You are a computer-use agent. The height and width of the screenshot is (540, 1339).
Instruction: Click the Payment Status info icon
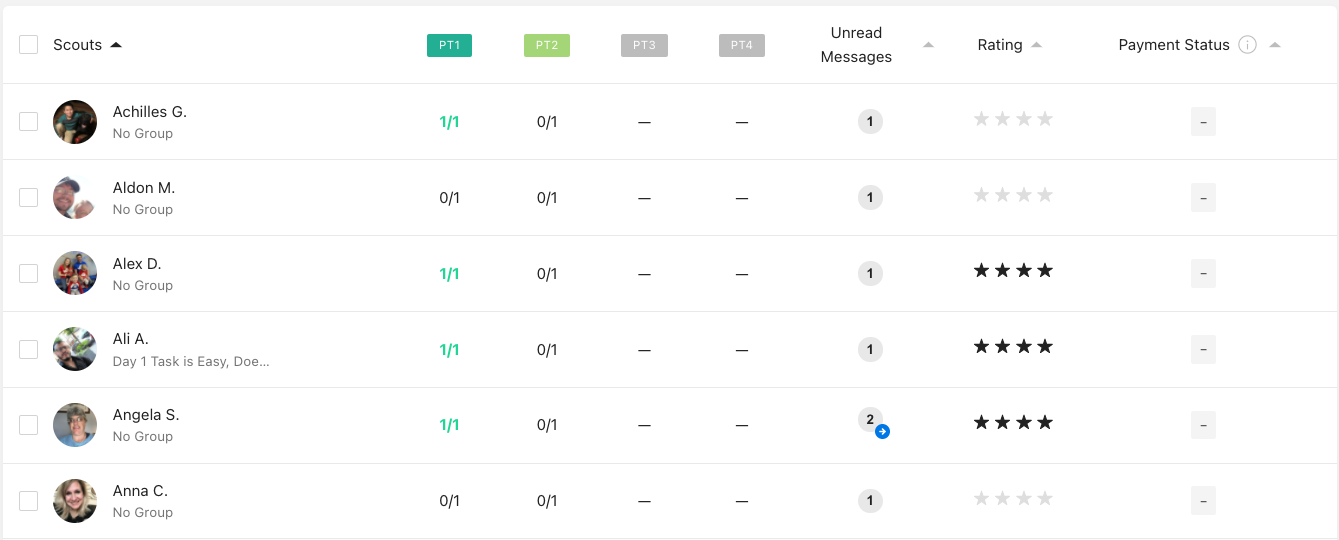tap(1247, 45)
